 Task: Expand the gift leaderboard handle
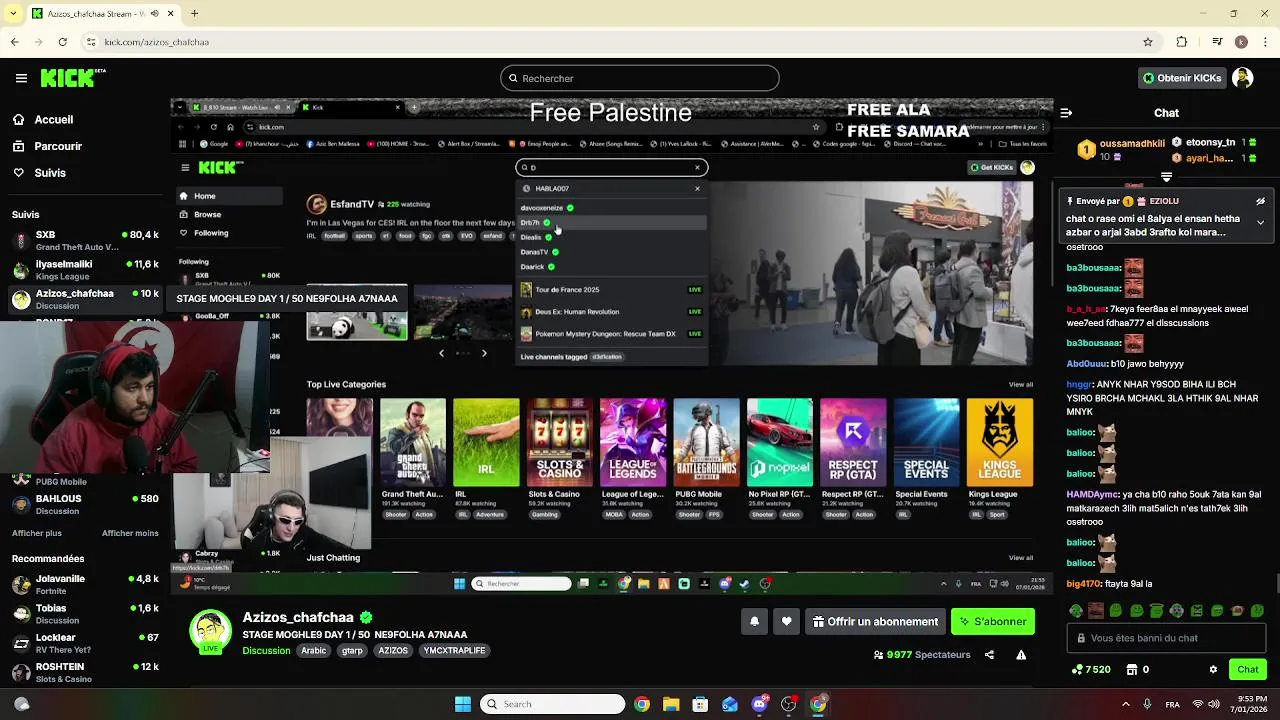pos(1166,177)
